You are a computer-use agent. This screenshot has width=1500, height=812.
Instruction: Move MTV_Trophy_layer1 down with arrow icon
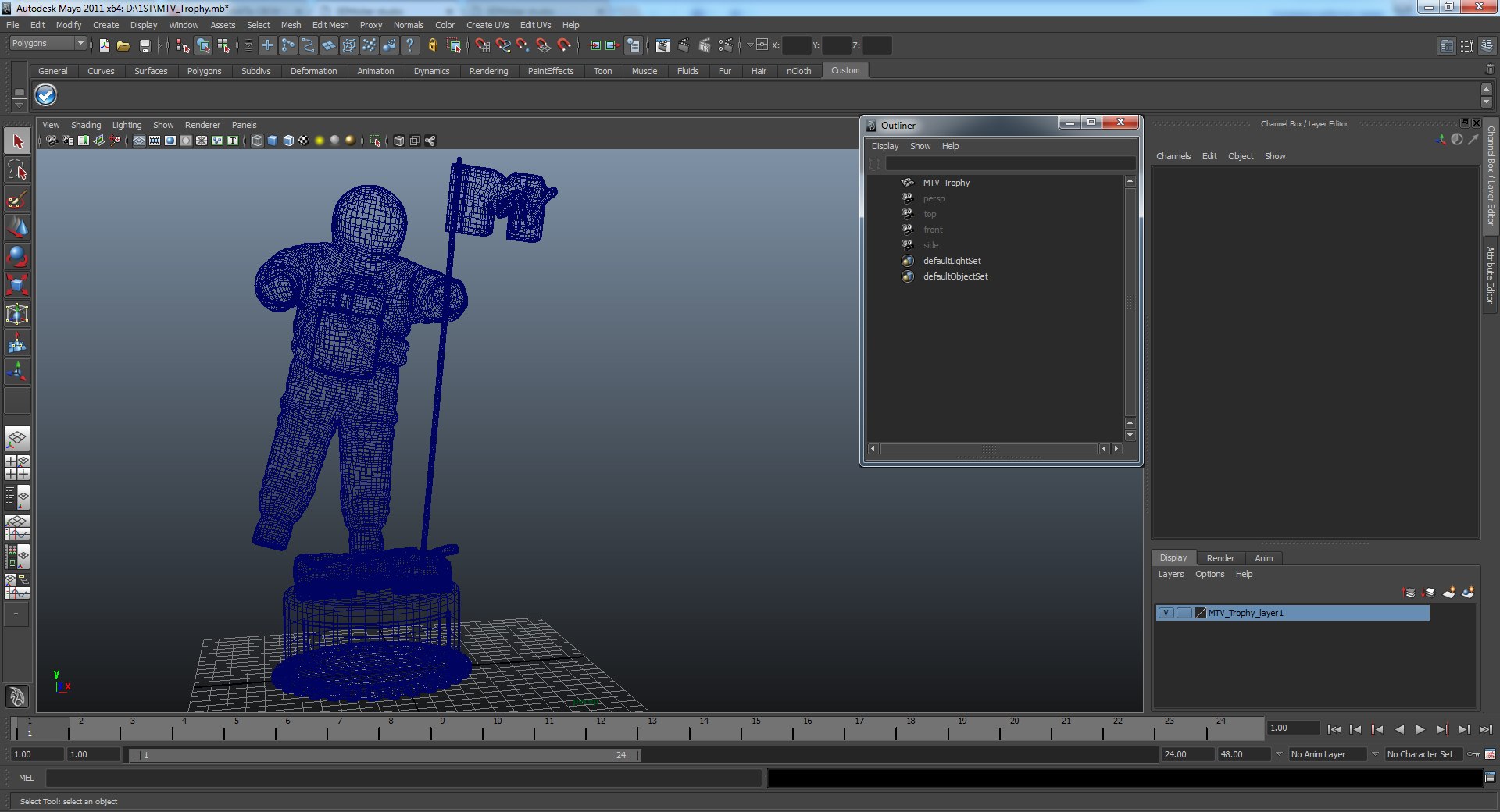tap(1429, 593)
